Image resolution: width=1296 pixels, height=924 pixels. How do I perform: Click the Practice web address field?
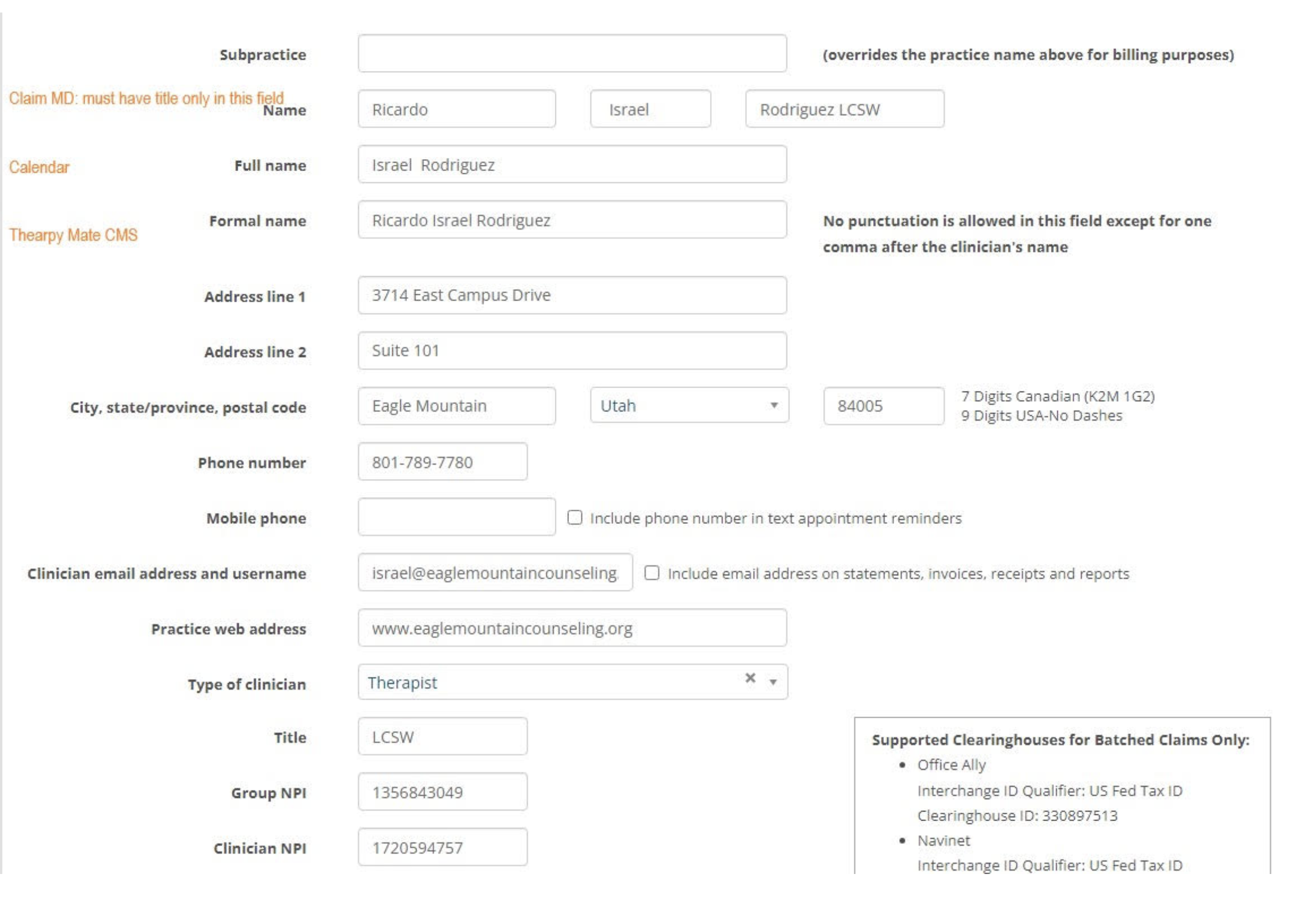pyautogui.click(x=572, y=627)
